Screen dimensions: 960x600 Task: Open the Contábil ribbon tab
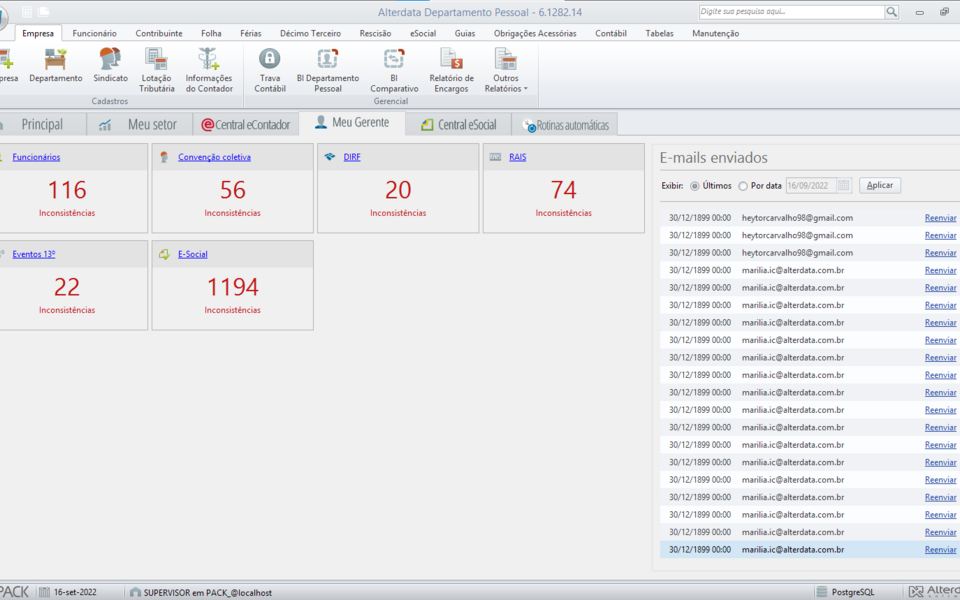[x=610, y=34]
